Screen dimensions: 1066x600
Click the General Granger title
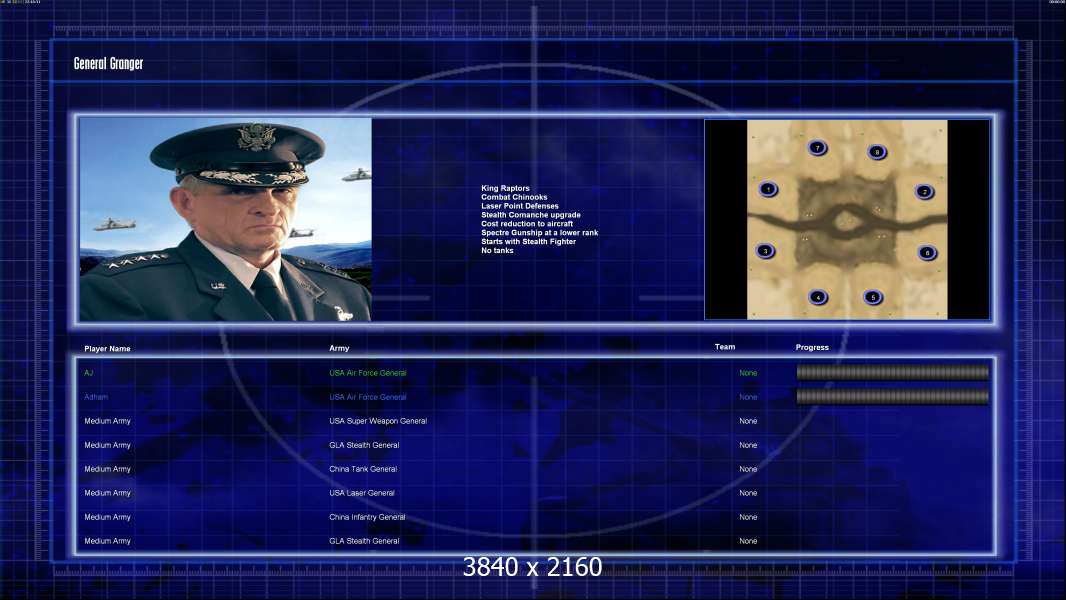[x=108, y=63]
